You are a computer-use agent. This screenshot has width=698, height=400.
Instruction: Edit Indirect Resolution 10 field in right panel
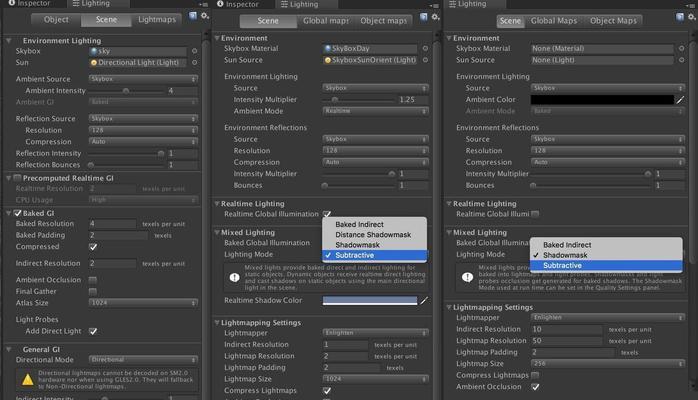point(567,329)
